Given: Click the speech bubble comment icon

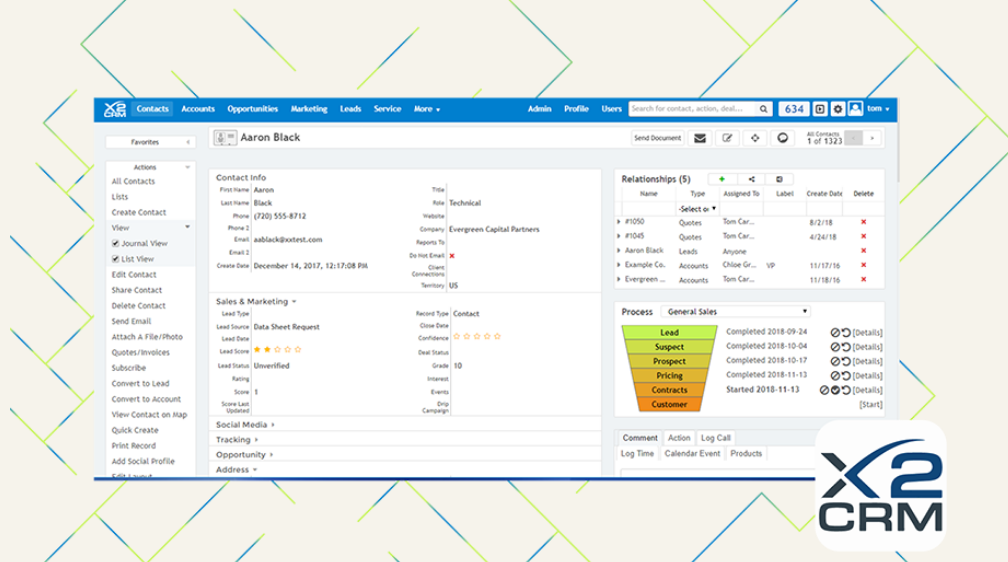Looking at the screenshot, I should pos(782,138).
